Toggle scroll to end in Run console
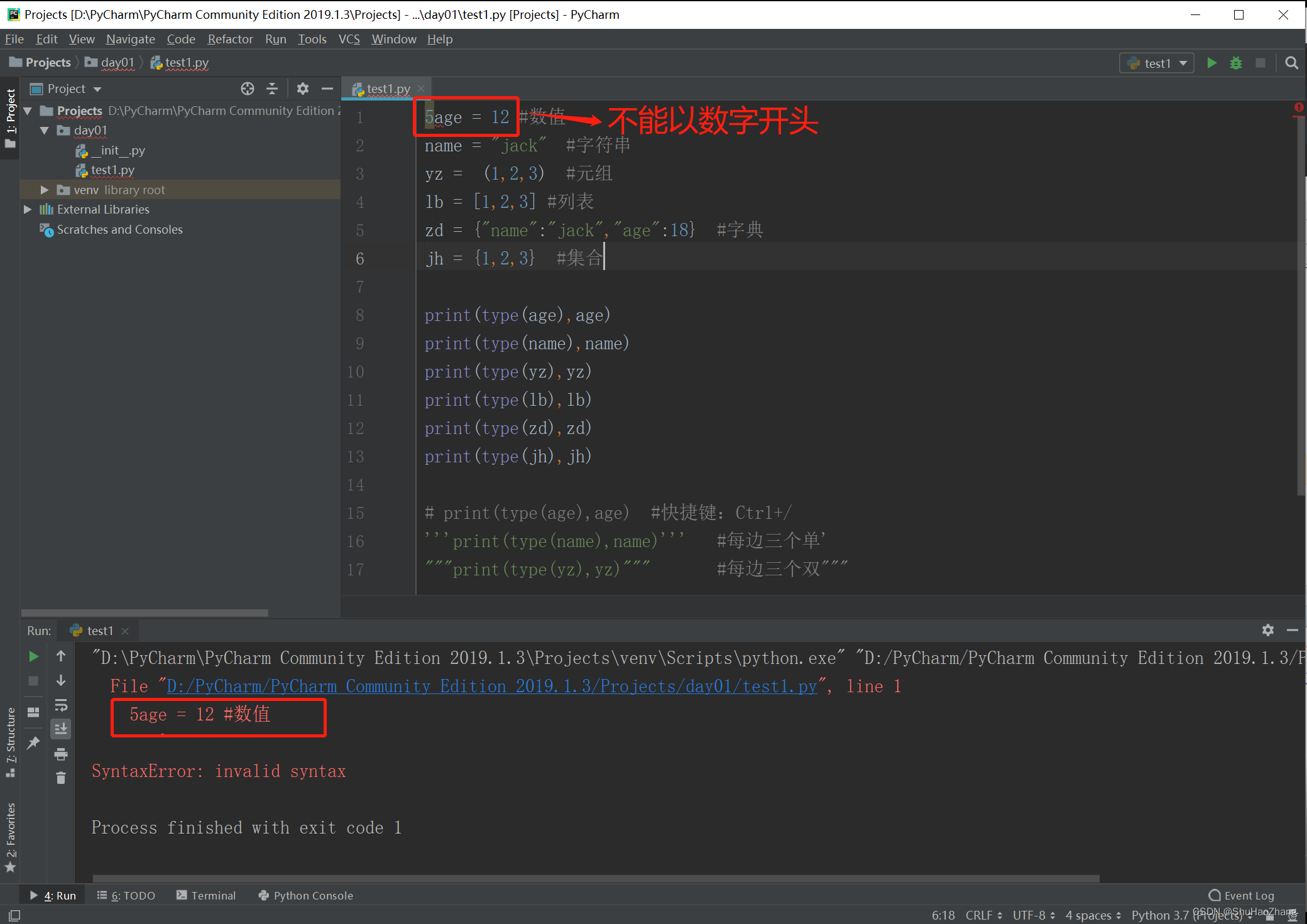 pyautogui.click(x=61, y=729)
